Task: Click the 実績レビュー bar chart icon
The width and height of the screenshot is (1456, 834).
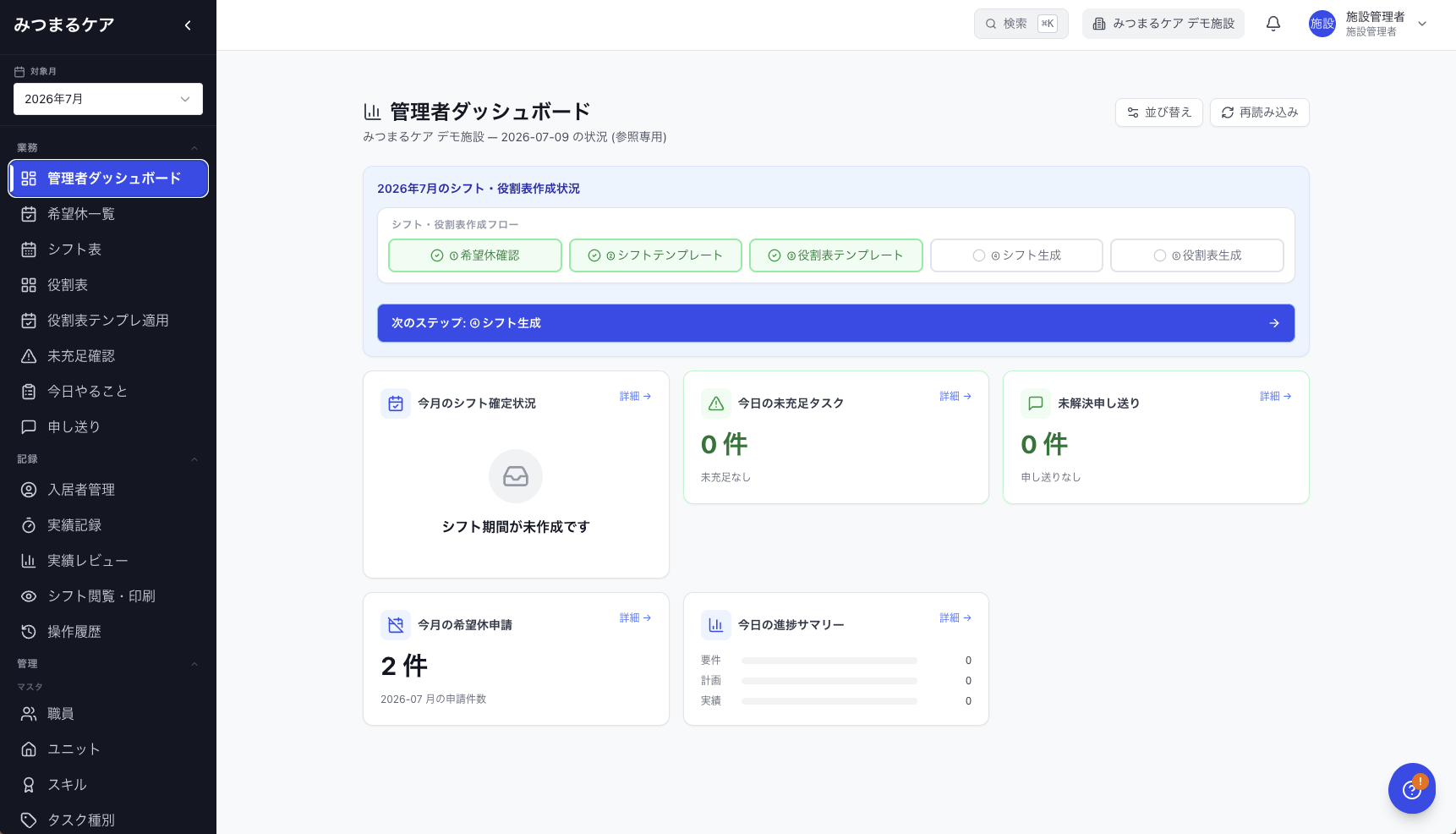Action: 29,561
